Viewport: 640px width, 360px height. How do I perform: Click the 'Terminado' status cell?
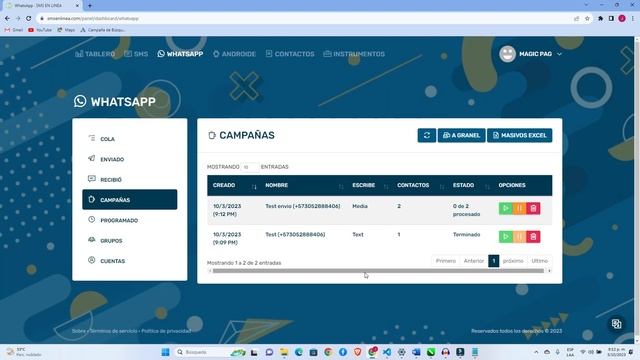[x=466, y=235]
